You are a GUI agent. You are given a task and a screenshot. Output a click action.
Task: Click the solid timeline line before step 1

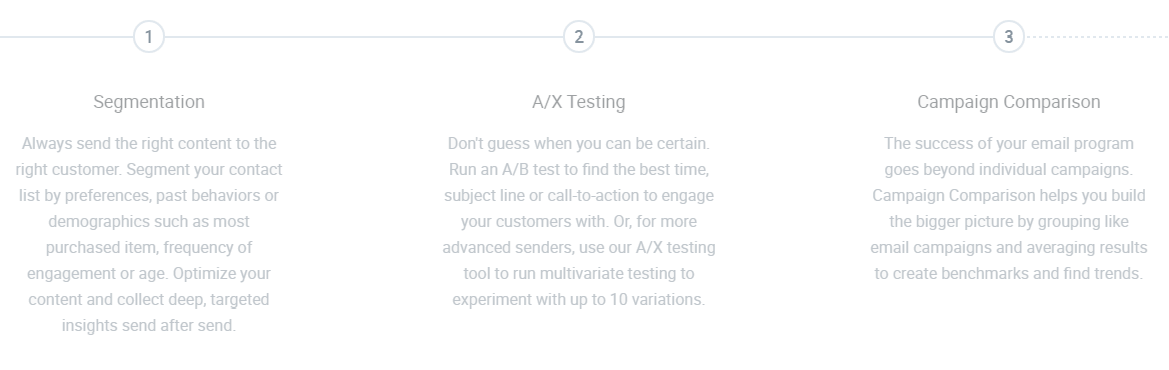[66, 37]
